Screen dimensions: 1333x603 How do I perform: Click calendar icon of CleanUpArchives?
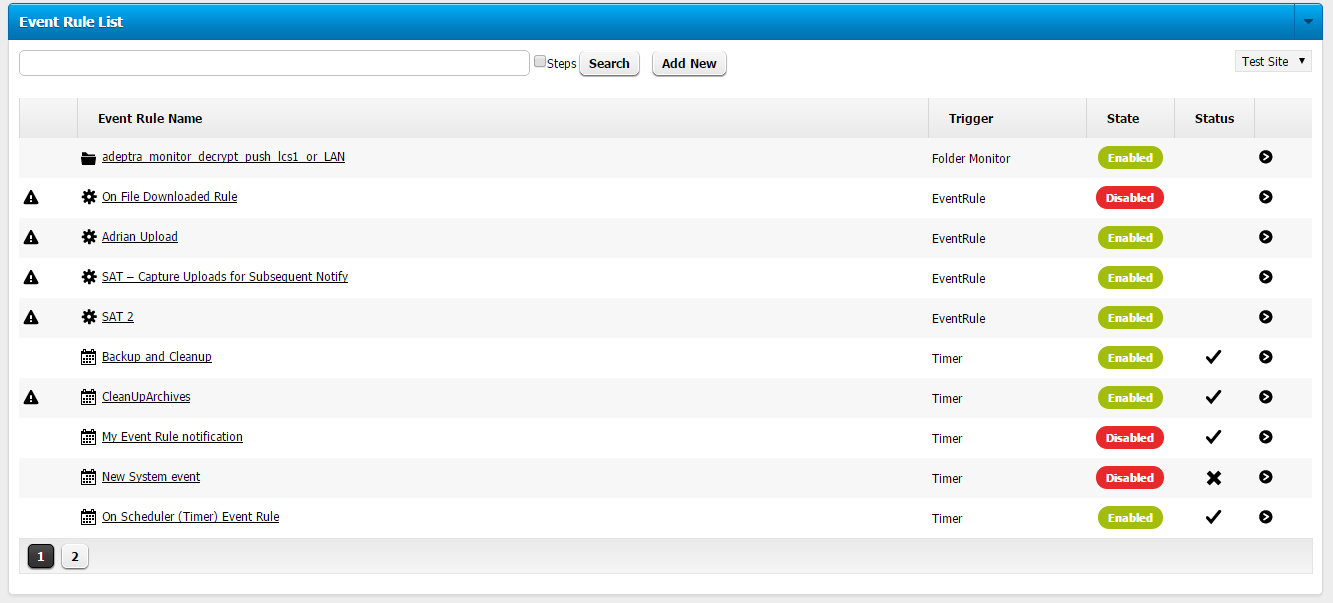[x=89, y=397]
